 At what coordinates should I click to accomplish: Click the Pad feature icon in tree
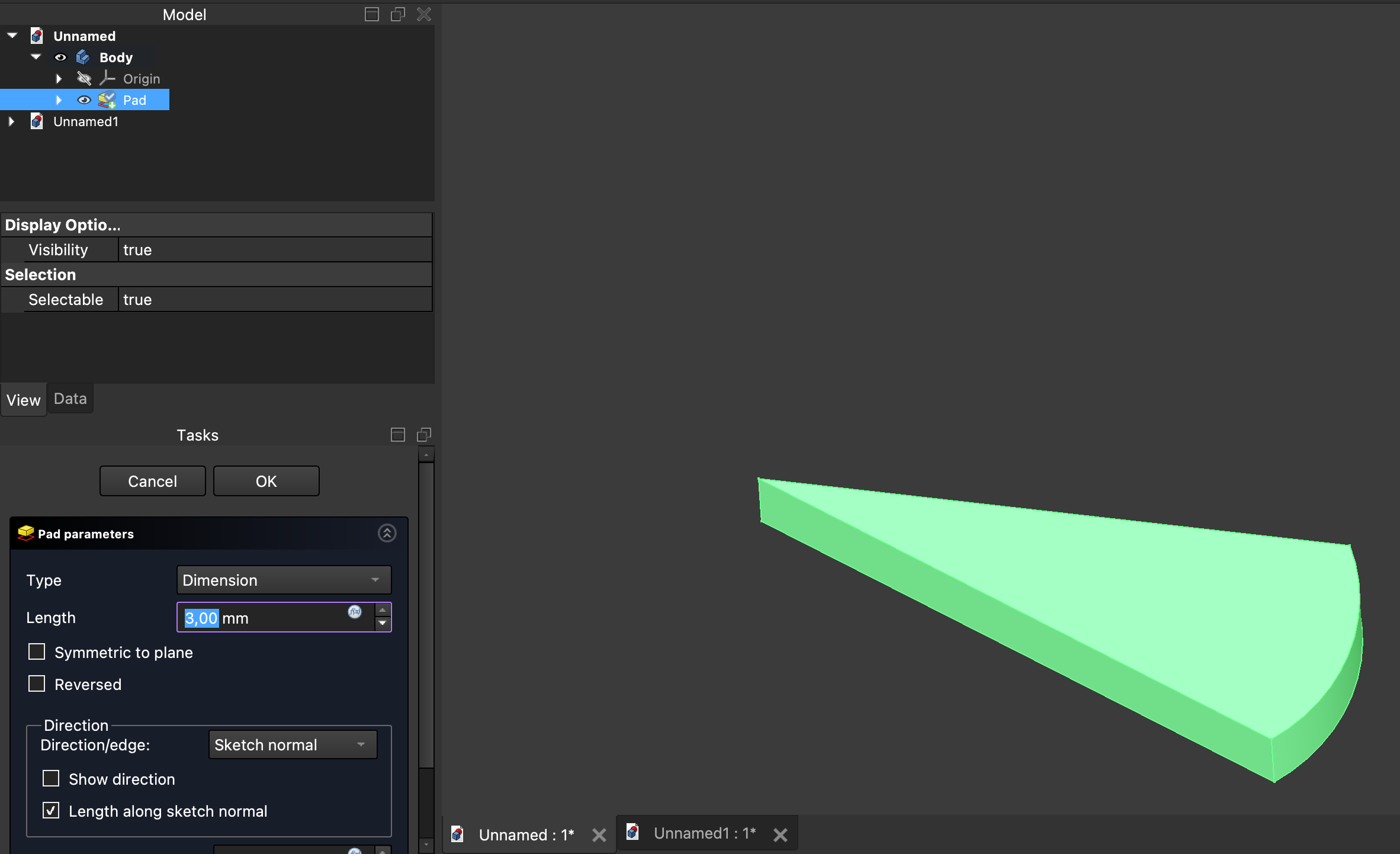pos(107,100)
